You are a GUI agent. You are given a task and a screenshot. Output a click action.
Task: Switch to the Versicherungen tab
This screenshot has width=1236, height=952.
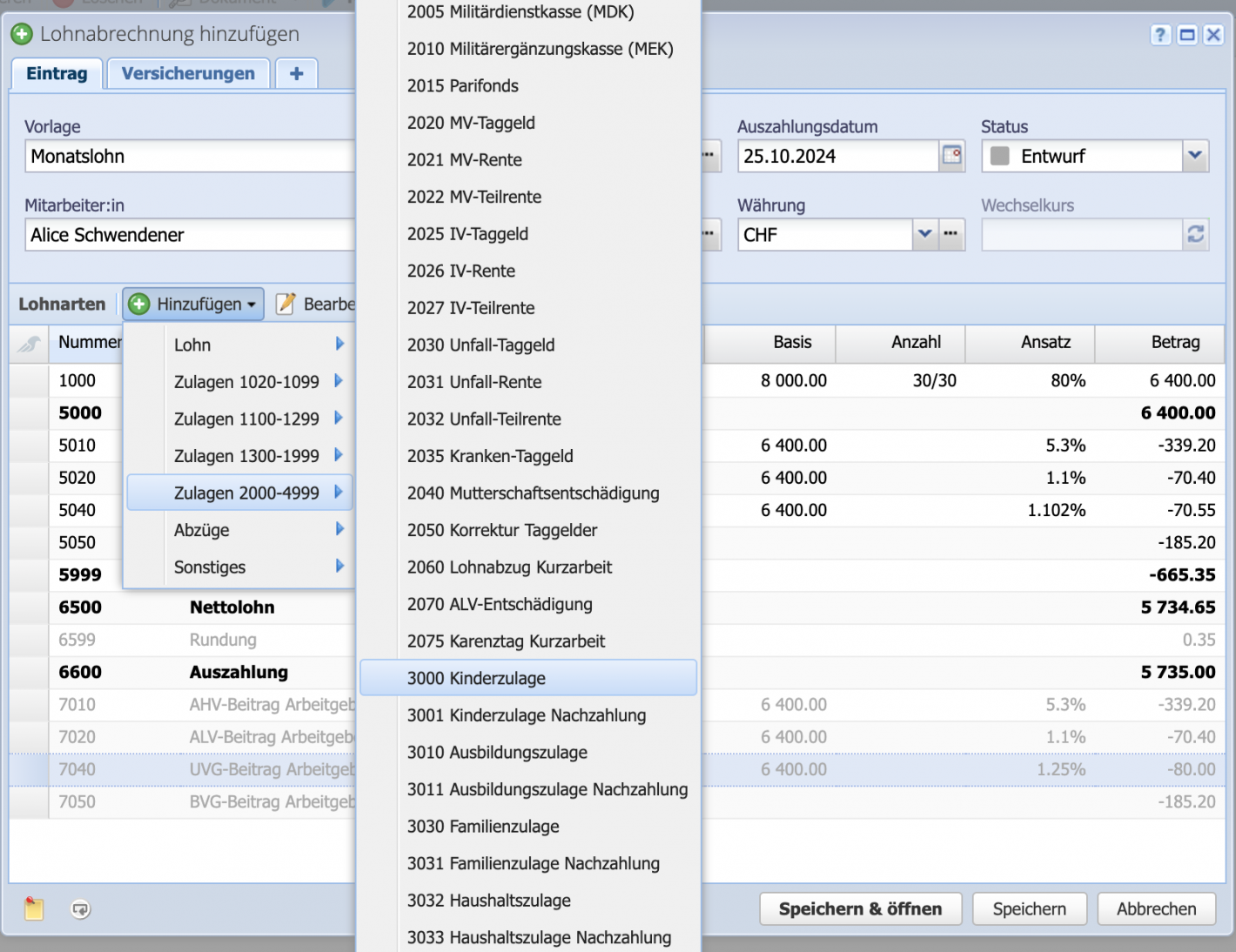coord(188,73)
